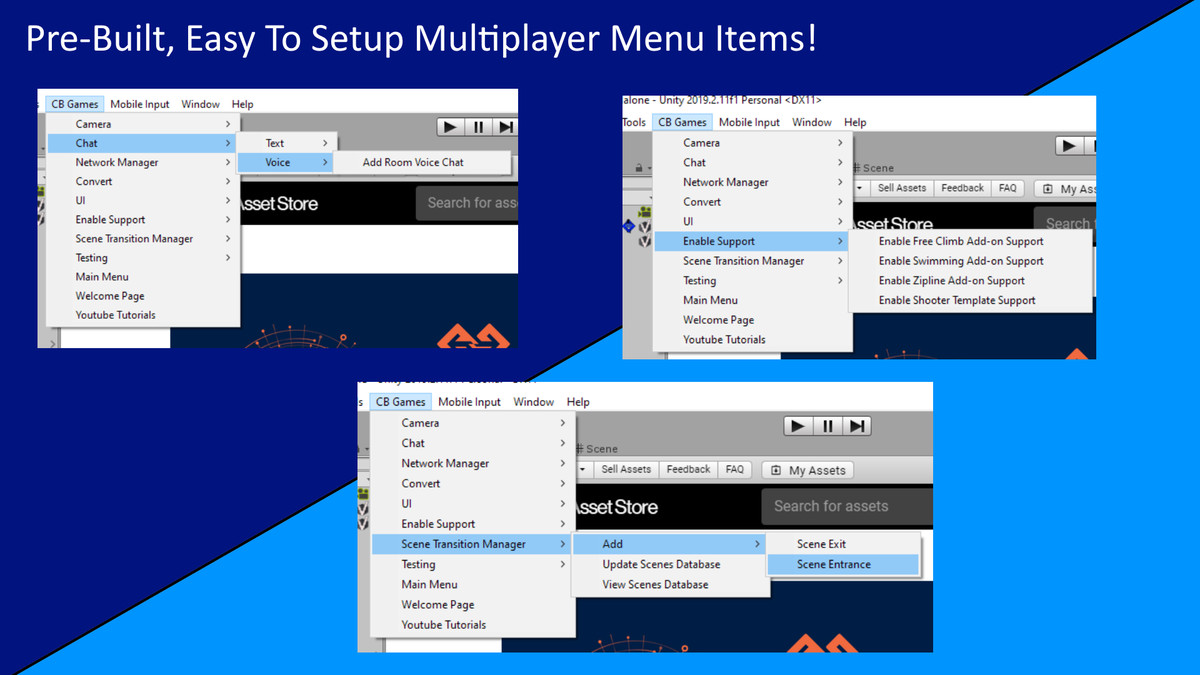Screen dimensions: 1200x675
Task: Click the skip-frame icon in the bottom toolbar
Action: 856,425
